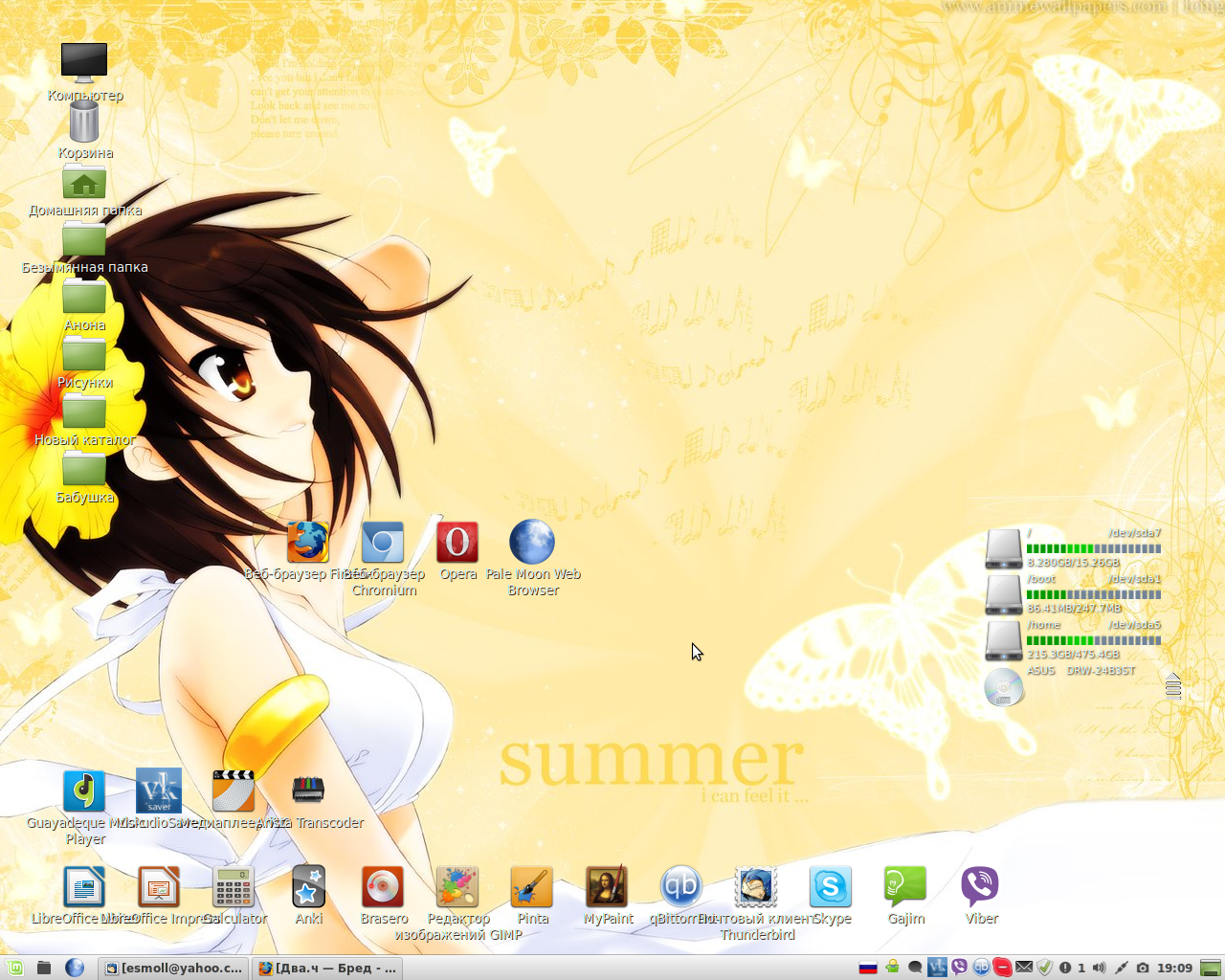Launch the Opera browser icon
The height and width of the screenshot is (980, 1225).
tap(457, 543)
